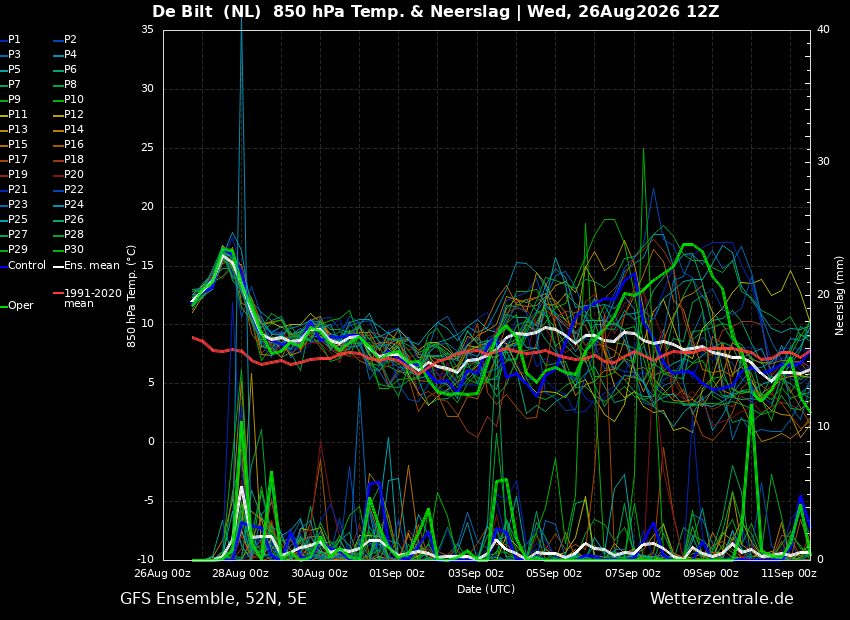
Task: Click the run date 'Wed, 26Aug2026 12Z' in the title
Action: (x=623, y=12)
